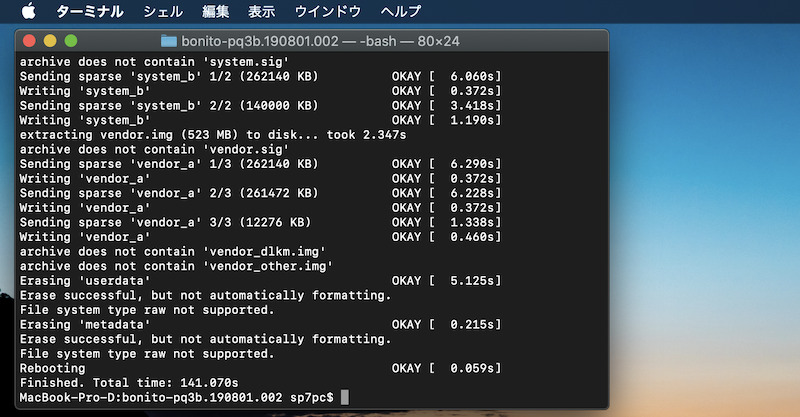Open the 表示 menu
This screenshot has width=800, height=417.
[x=262, y=12]
